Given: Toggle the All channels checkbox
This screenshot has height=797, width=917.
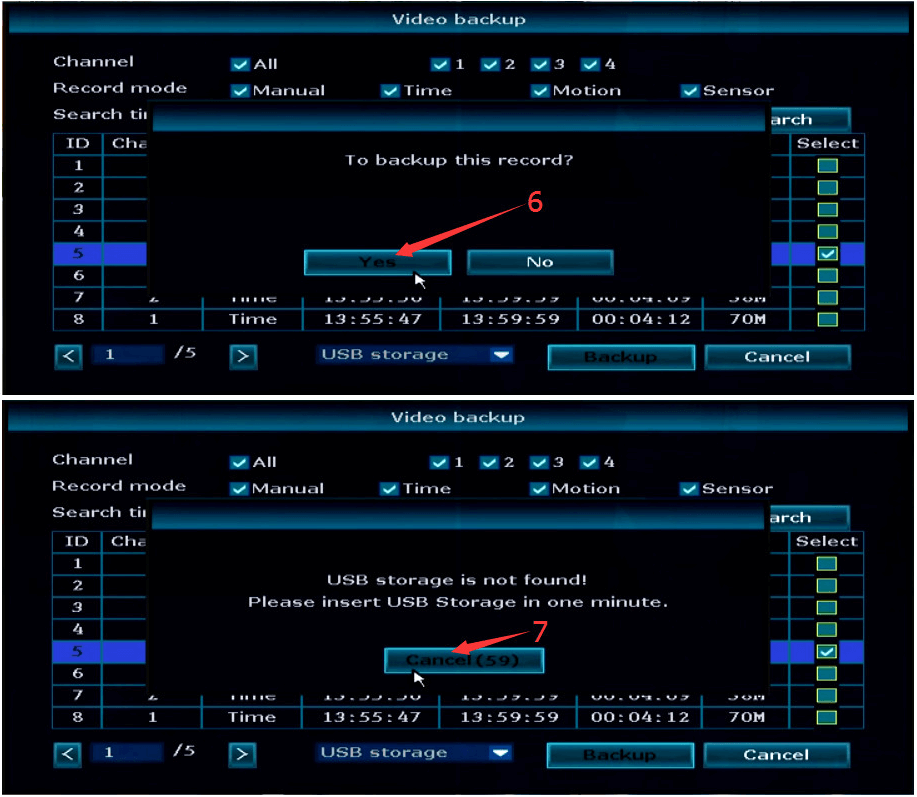Looking at the screenshot, I should tap(240, 64).
